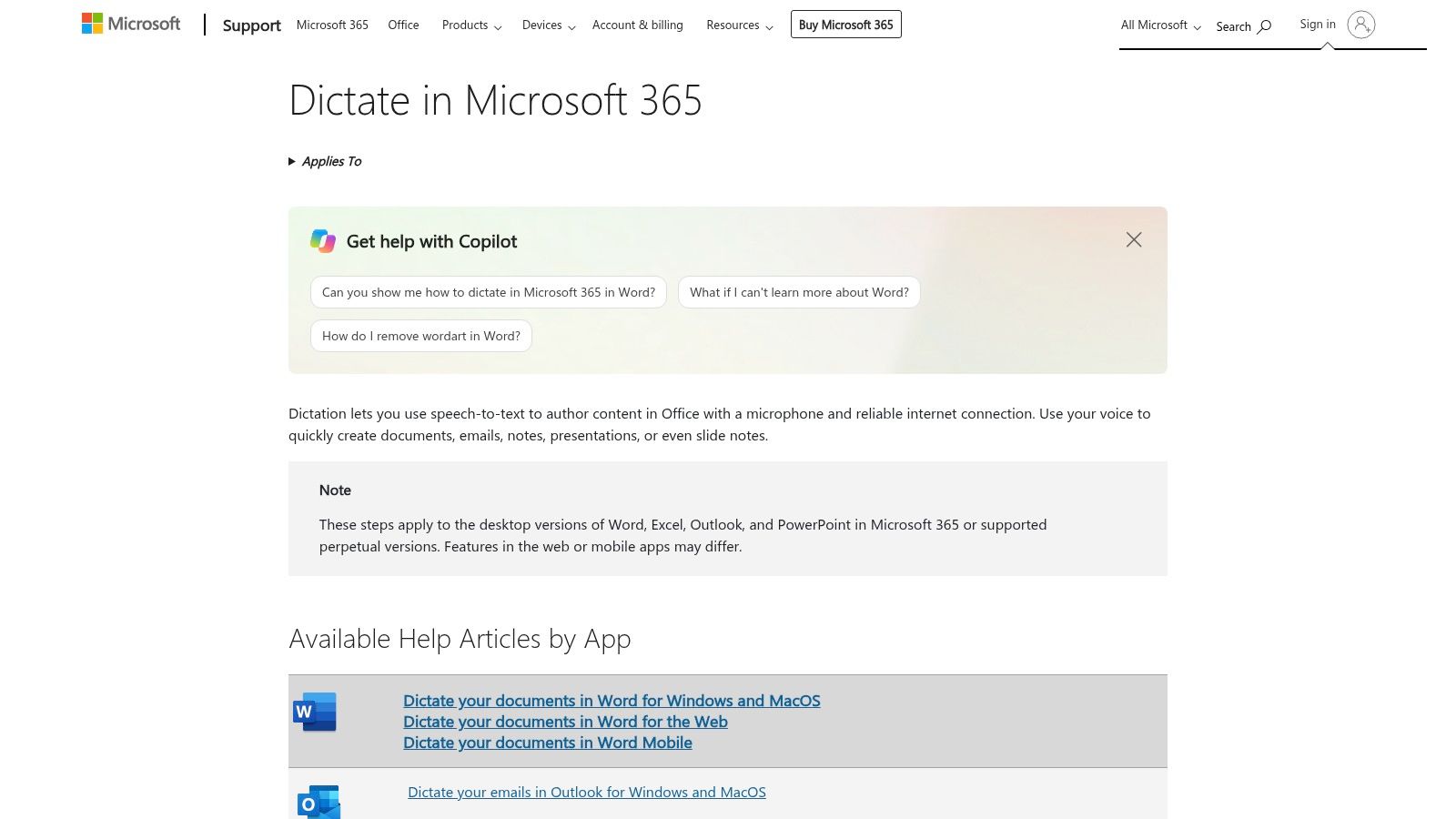Screen dimensions: 1456x819
Task: Click the Search magnifier icon
Action: [x=1264, y=26]
